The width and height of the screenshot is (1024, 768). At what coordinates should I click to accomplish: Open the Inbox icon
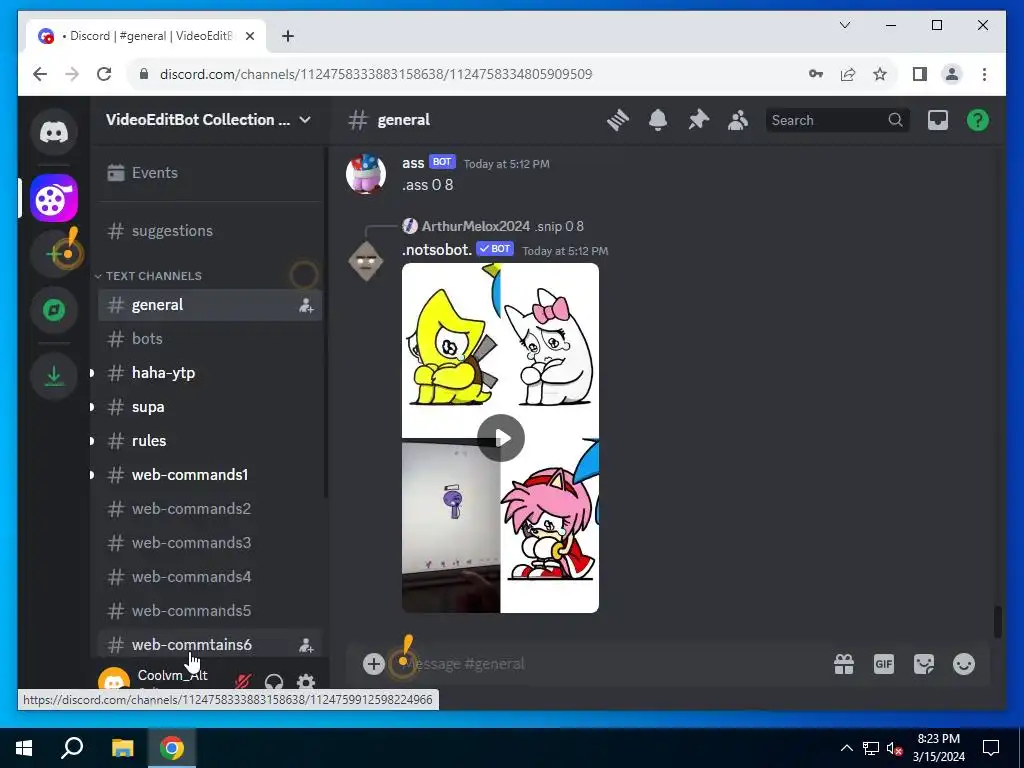[938, 120]
